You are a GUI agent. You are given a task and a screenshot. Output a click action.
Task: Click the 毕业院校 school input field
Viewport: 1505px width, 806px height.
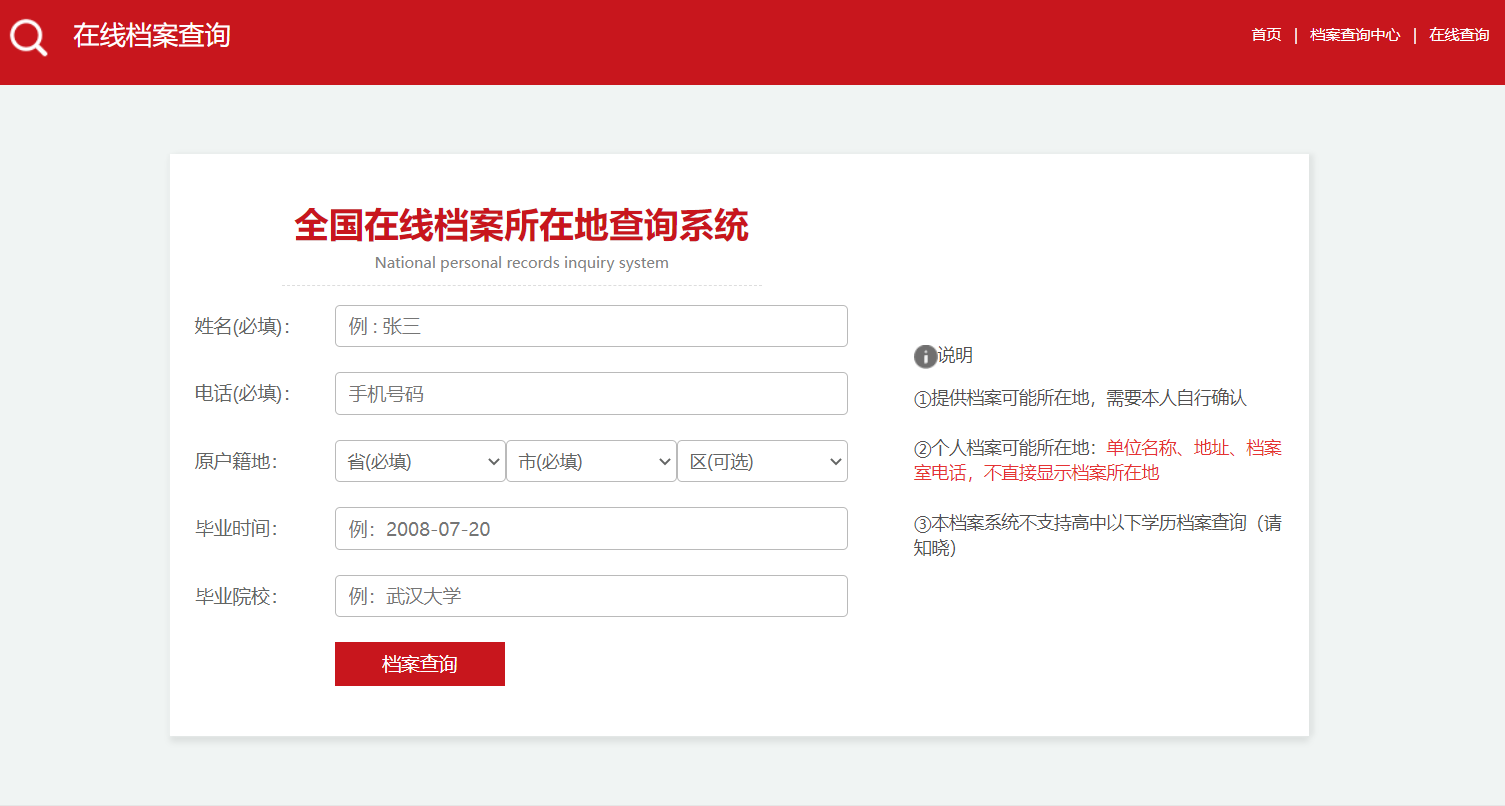[x=591, y=596]
